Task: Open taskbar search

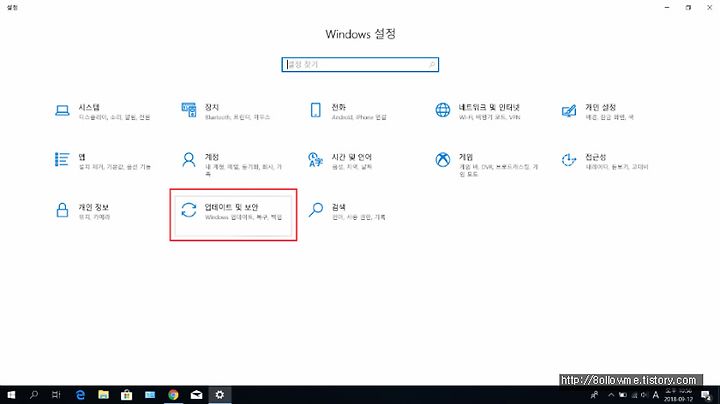Action: (x=34, y=395)
